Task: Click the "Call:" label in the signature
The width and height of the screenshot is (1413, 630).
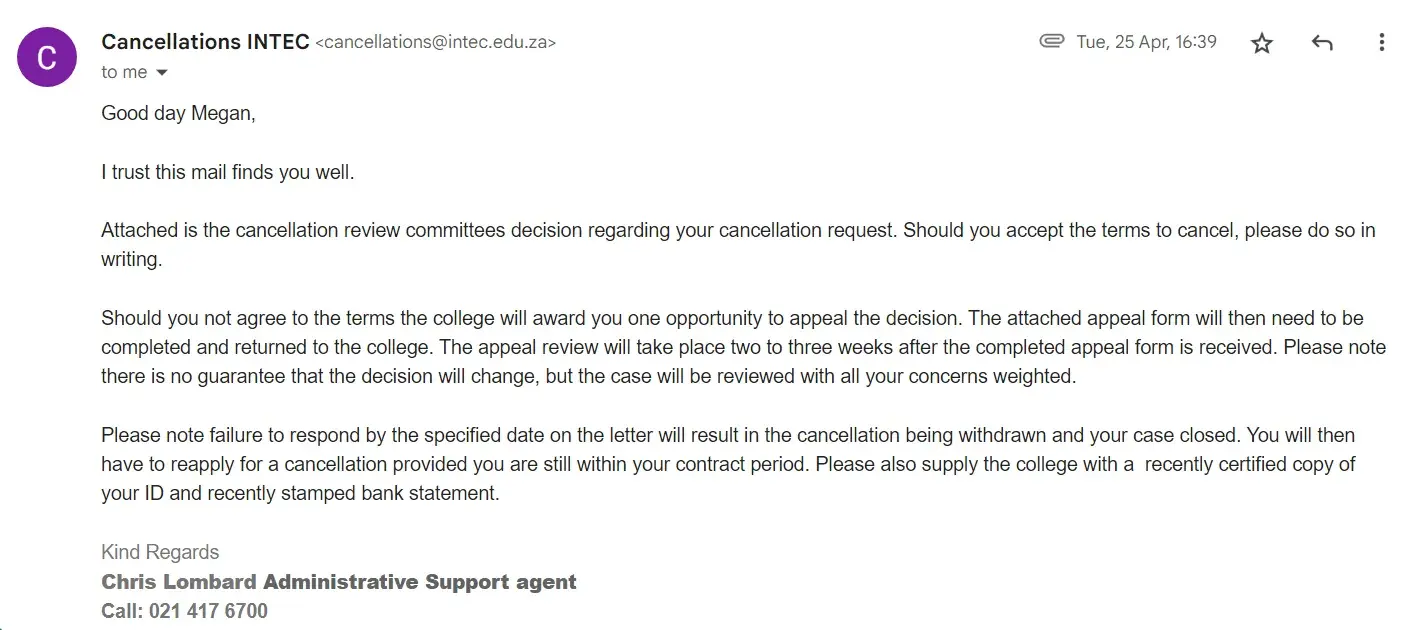Action: tap(123, 611)
